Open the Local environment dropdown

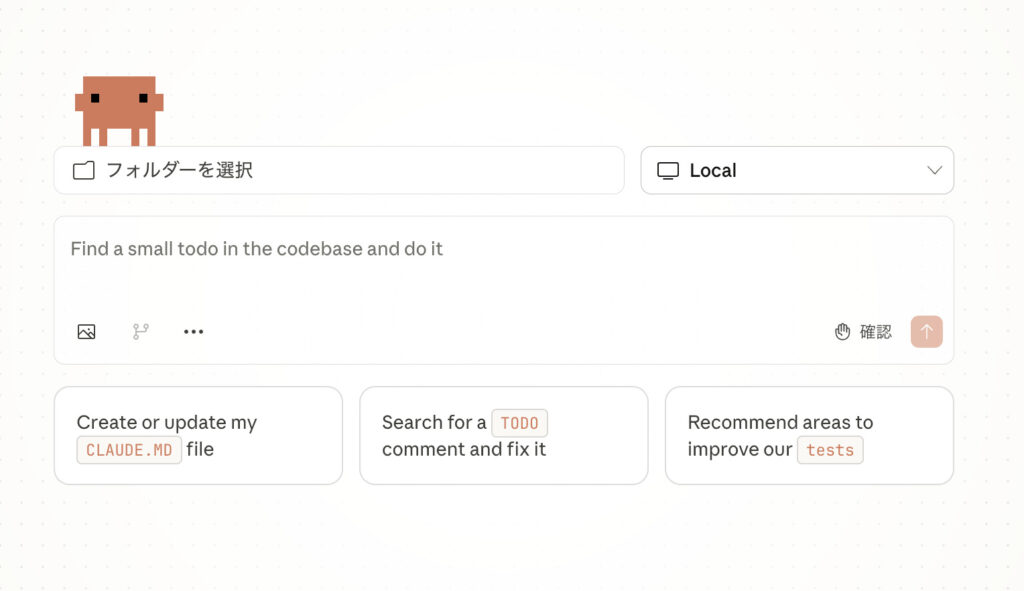(x=796, y=171)
